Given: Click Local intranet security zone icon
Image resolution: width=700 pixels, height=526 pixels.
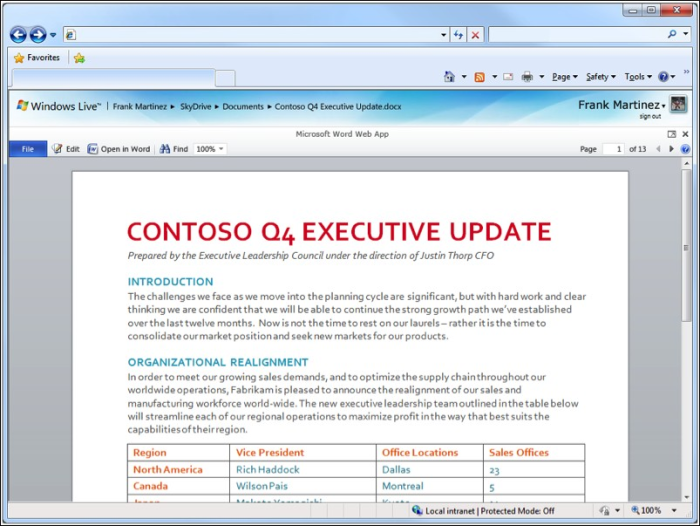Looking at the screenshot, I should 417,510.
